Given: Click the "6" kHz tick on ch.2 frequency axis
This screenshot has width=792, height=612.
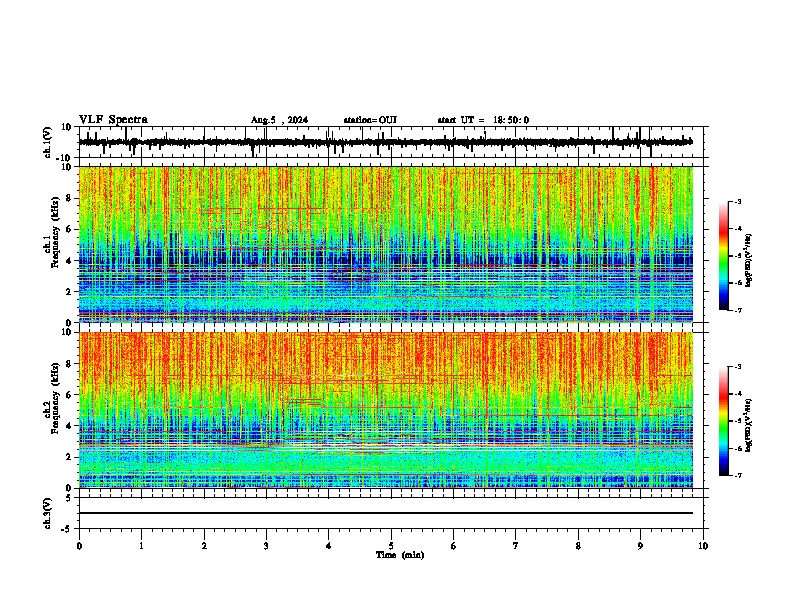Looking at the screenshot, I should 70,395.
